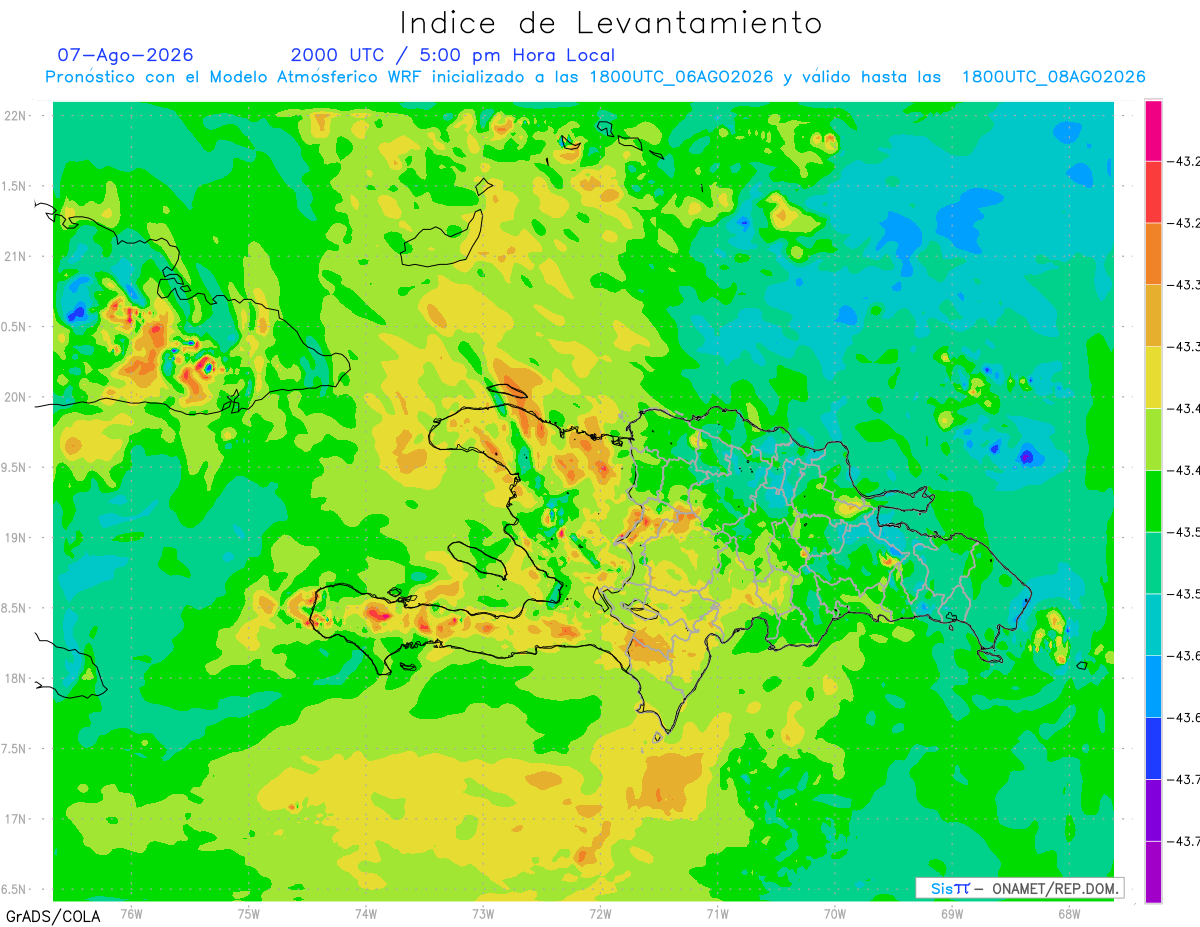
Task: Click the '68W' longitude label
Action: (x=1068, y=912)
